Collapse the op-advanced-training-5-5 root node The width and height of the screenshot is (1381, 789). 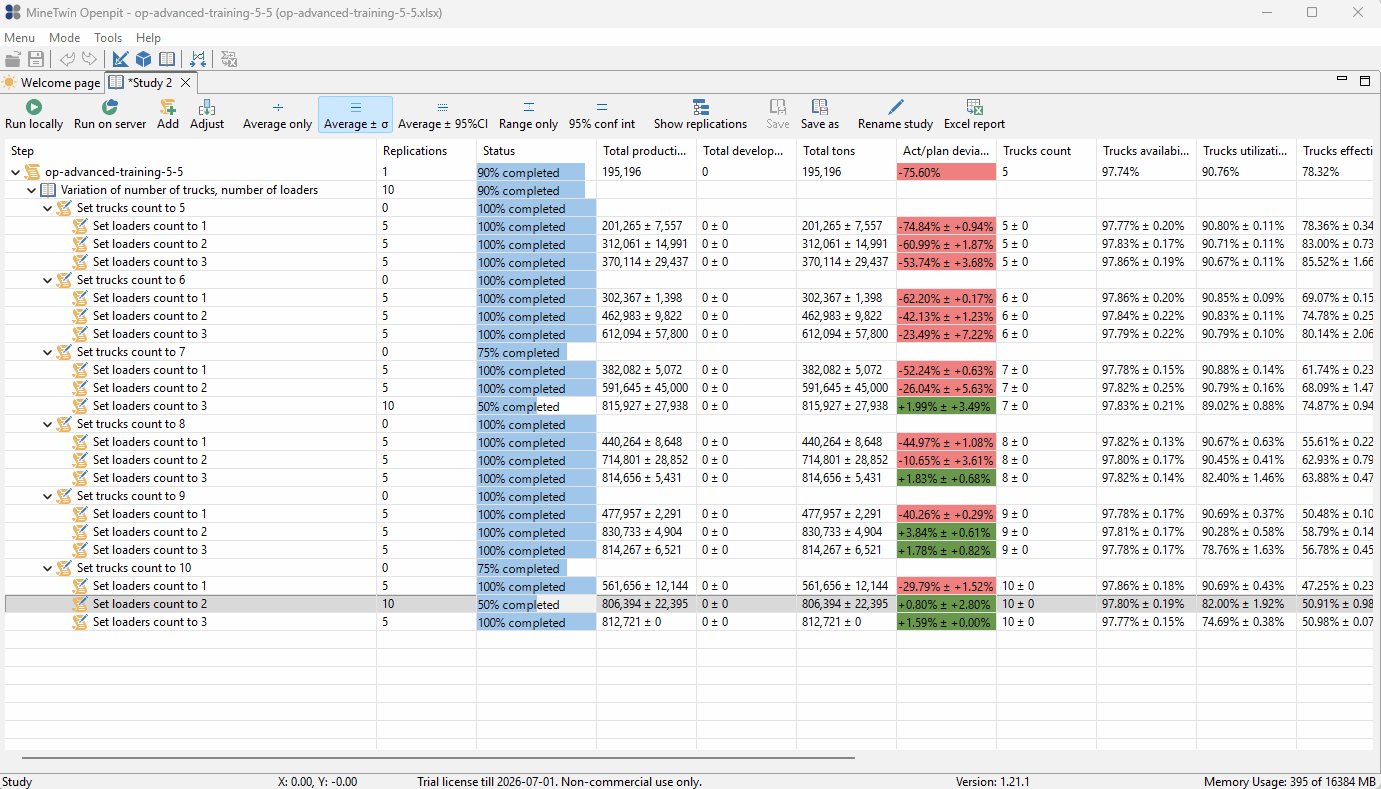coord(15,172)
